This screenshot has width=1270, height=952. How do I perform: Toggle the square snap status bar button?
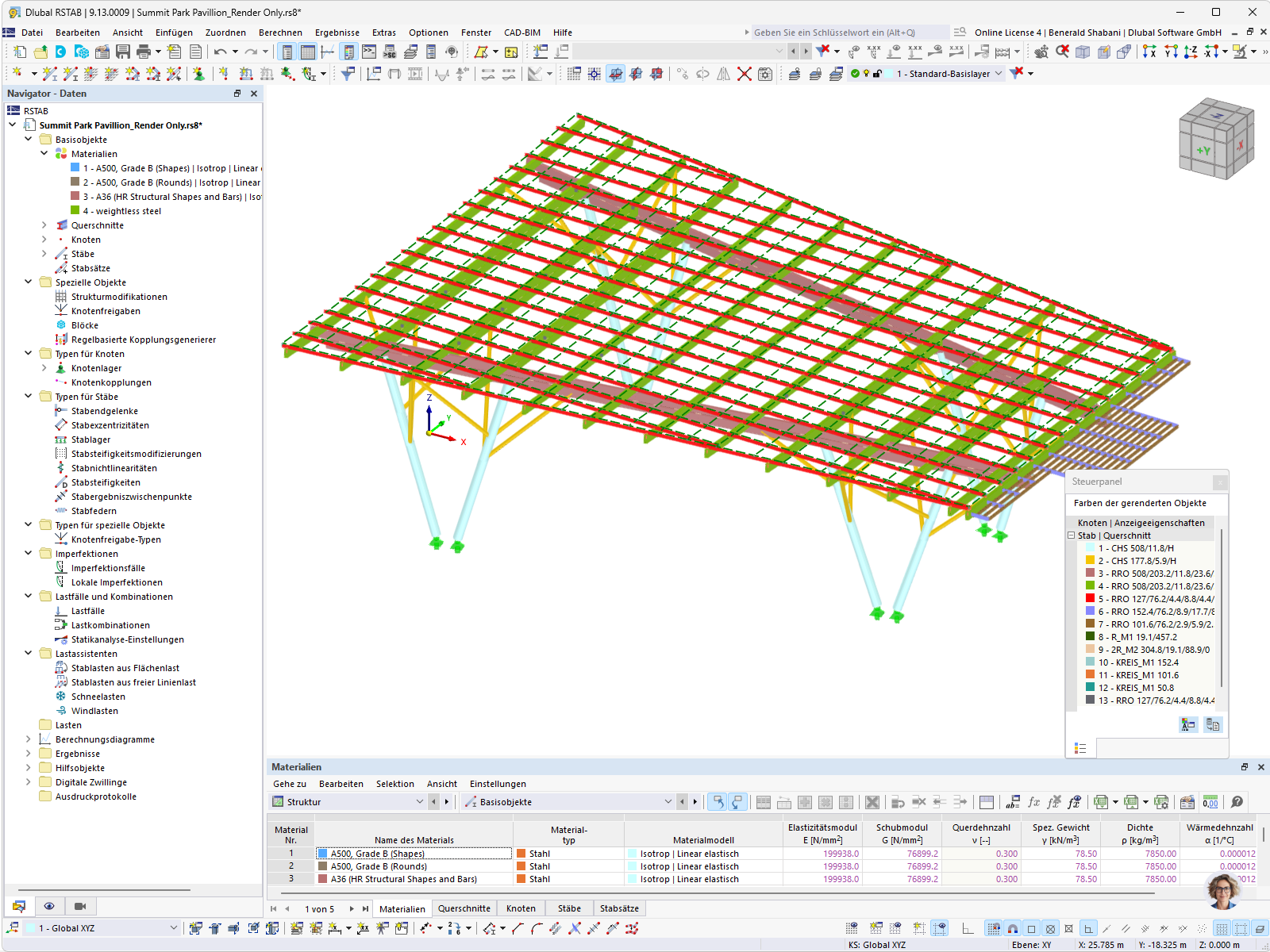point(1031,928)
